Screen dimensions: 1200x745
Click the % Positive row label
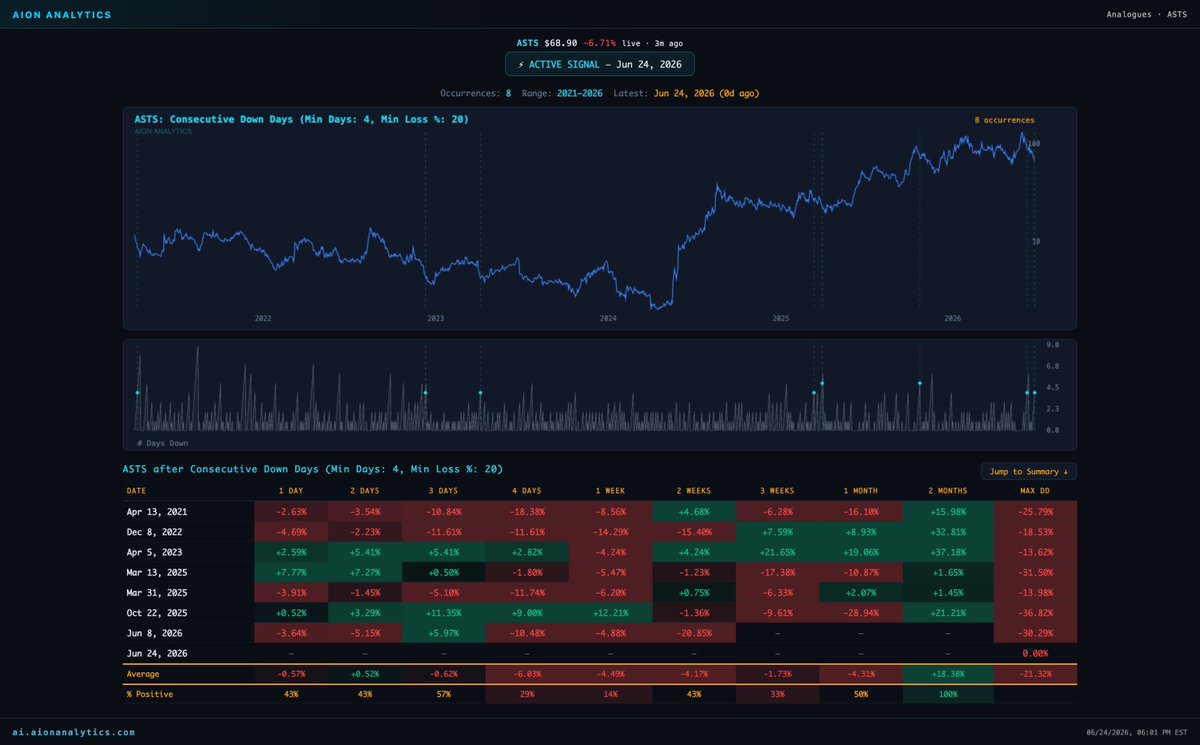tap(149, 694)
